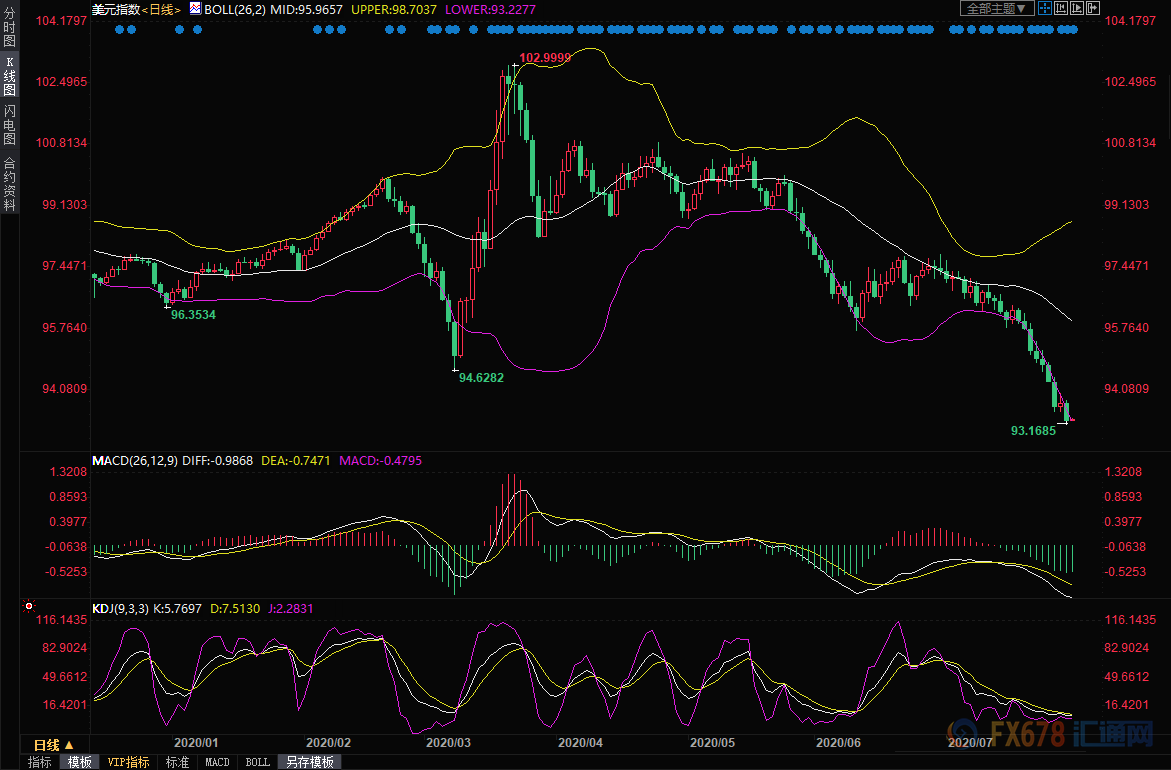Apply the 标准 template

click(x=177, y=762)
